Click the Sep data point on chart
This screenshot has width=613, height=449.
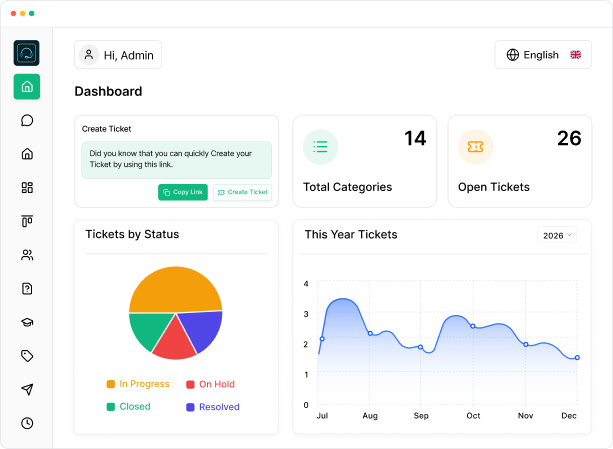420,347
